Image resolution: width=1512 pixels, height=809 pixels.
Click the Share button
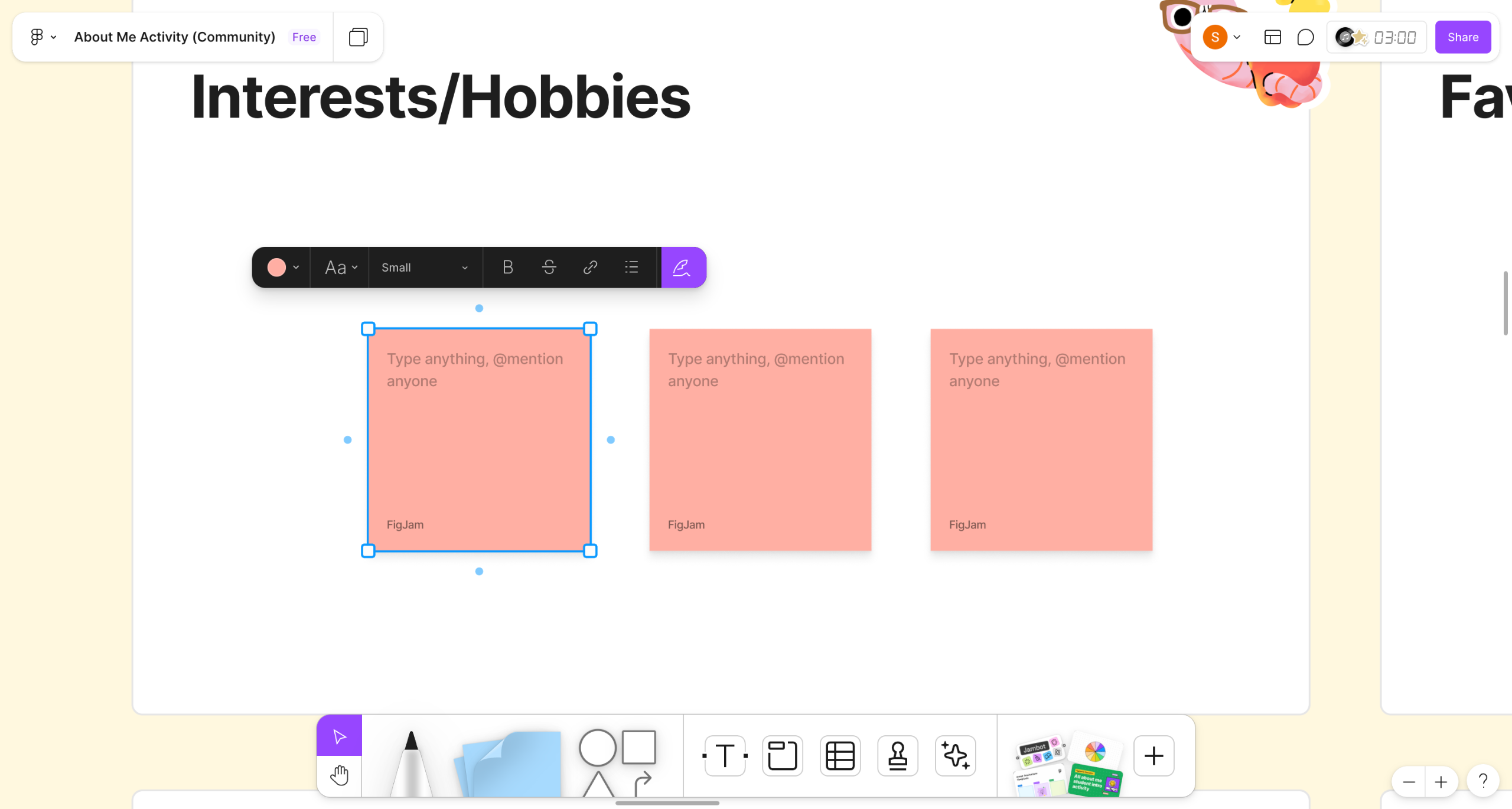1462,37
